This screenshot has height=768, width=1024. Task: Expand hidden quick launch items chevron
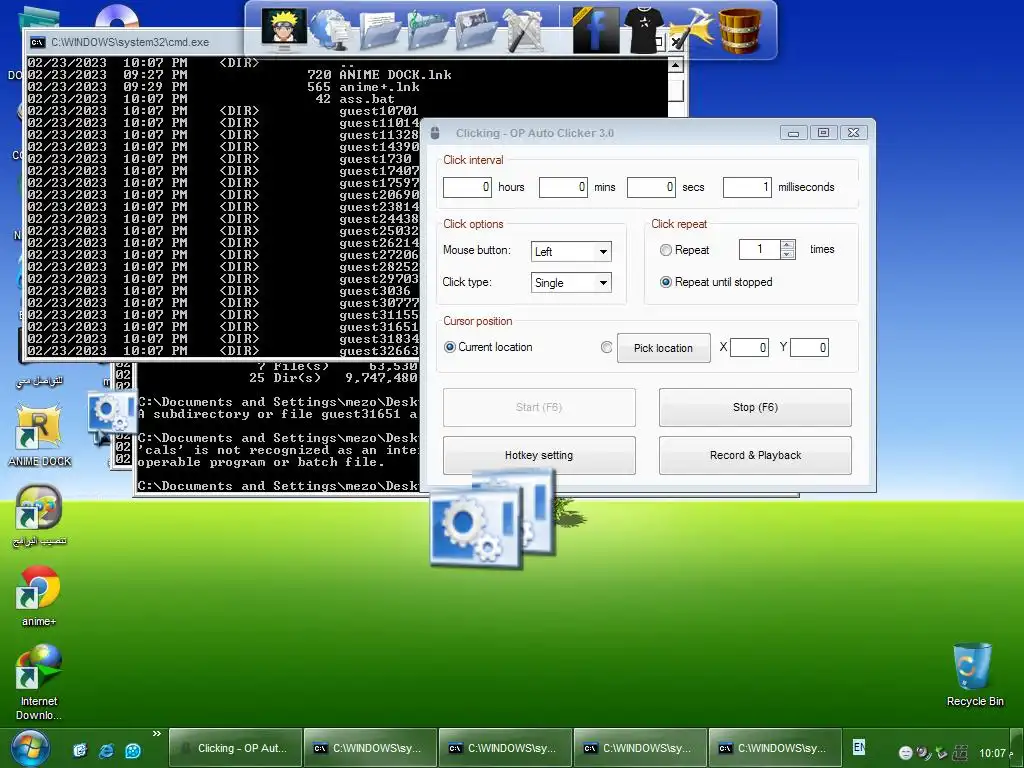pyautogui.click(x=157, y=734)
